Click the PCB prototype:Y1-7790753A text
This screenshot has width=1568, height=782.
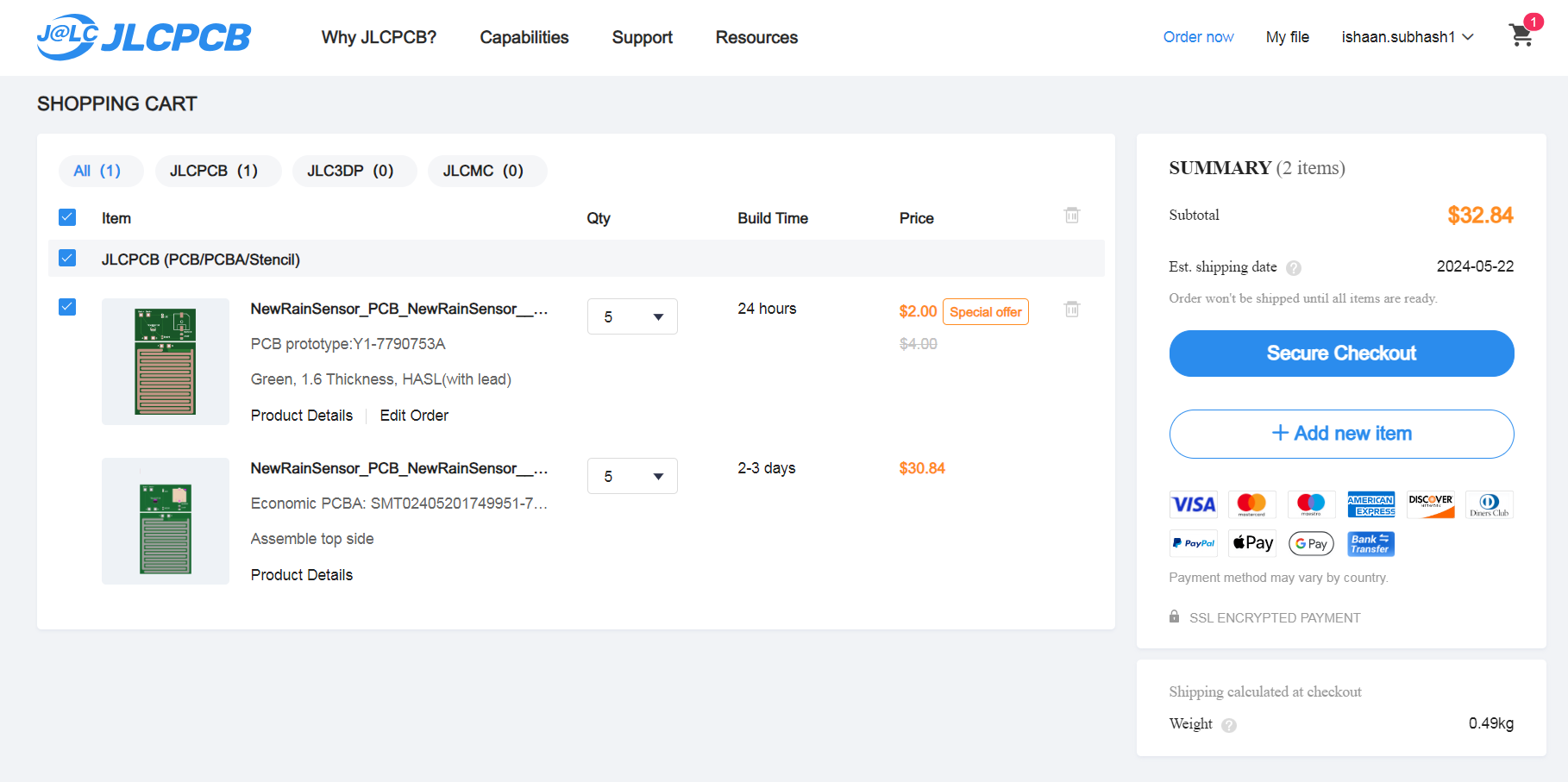[x=348, y=344]
